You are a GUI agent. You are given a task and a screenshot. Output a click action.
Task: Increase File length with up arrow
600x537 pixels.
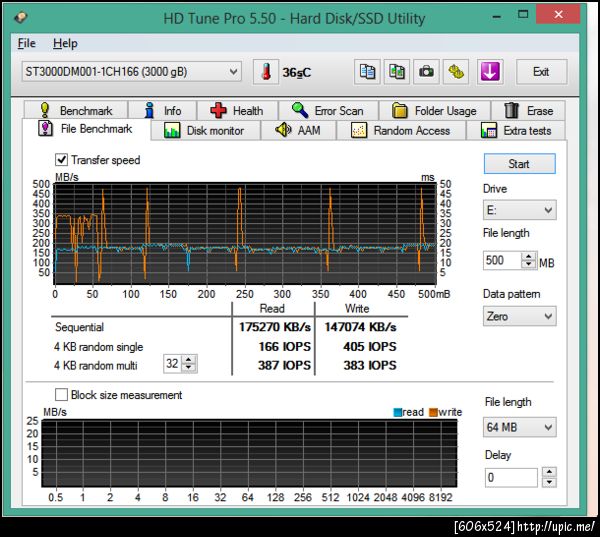[529, 256]
